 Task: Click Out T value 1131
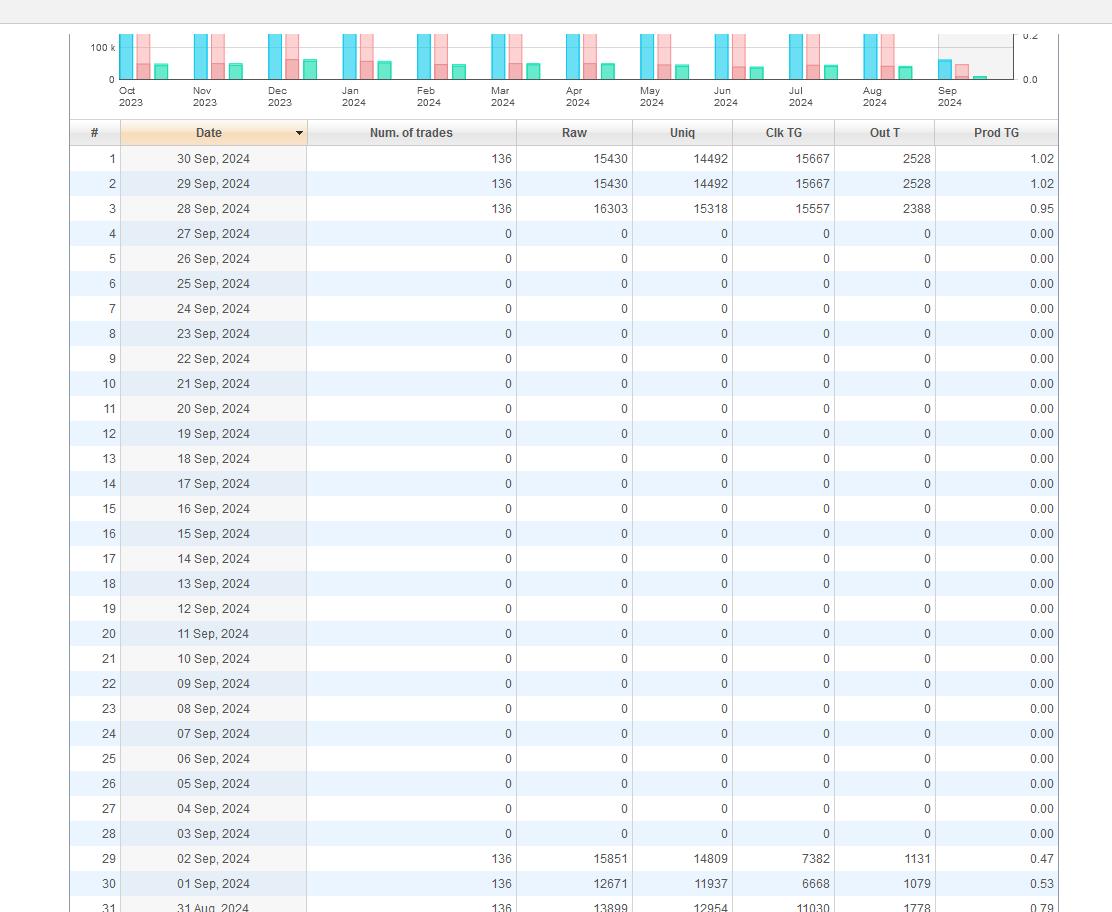click(x=917, y=859)
